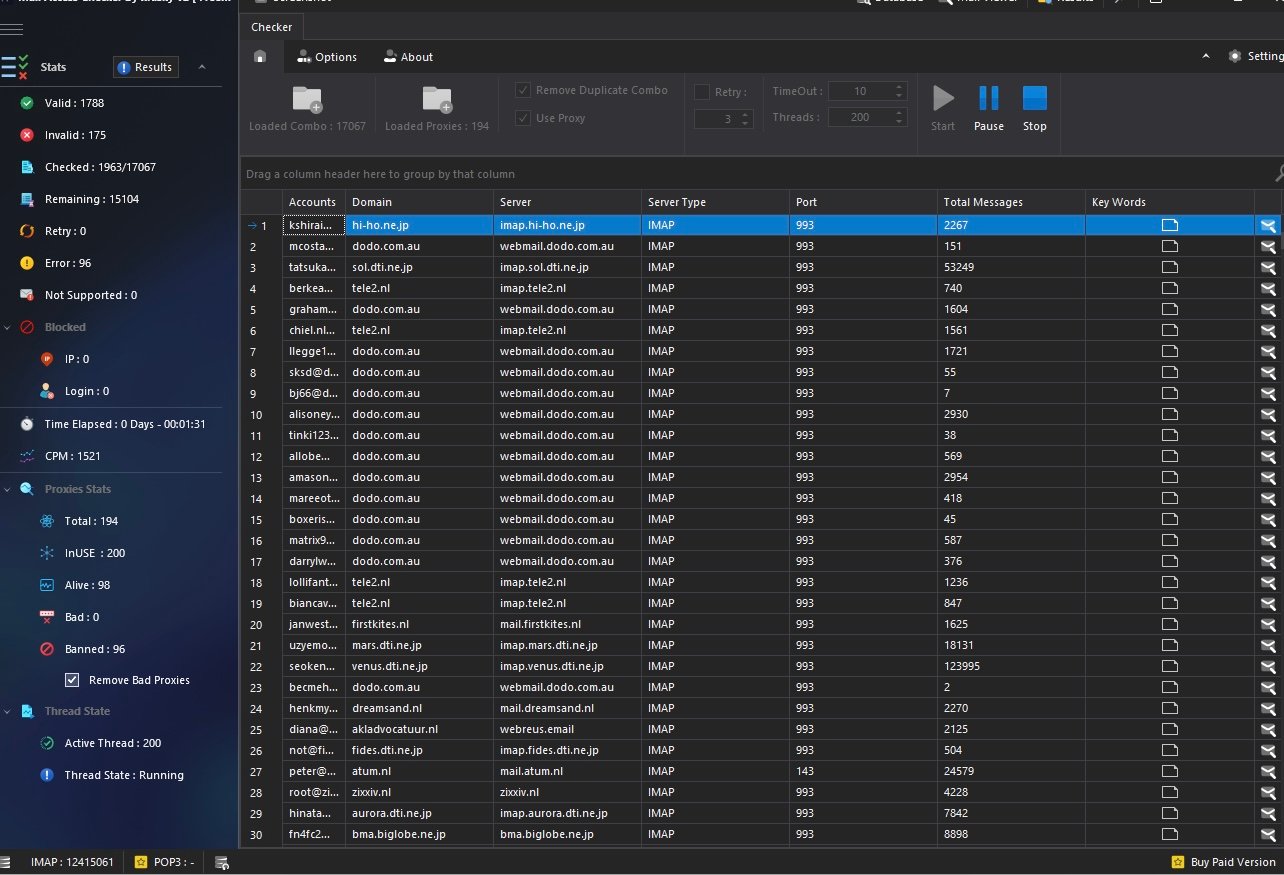This screenshot has height=875, width=1284.
Task: Click the Proxies Stats magnifier icon
Action: tap(27, 489)
